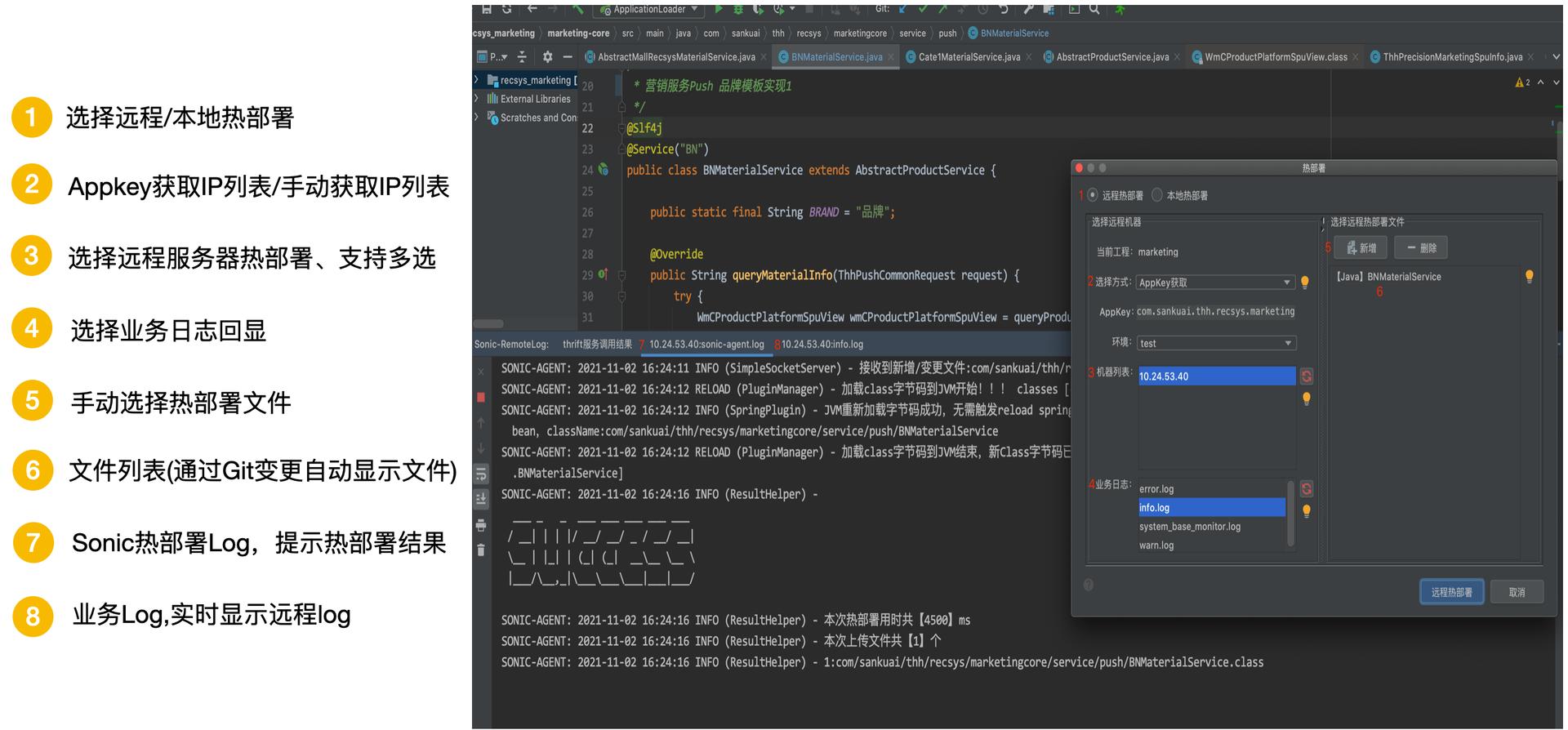Click lightbulb hint beside 选择方式 dropdown
This screenshot has width=1568, height=730.
1305,283
